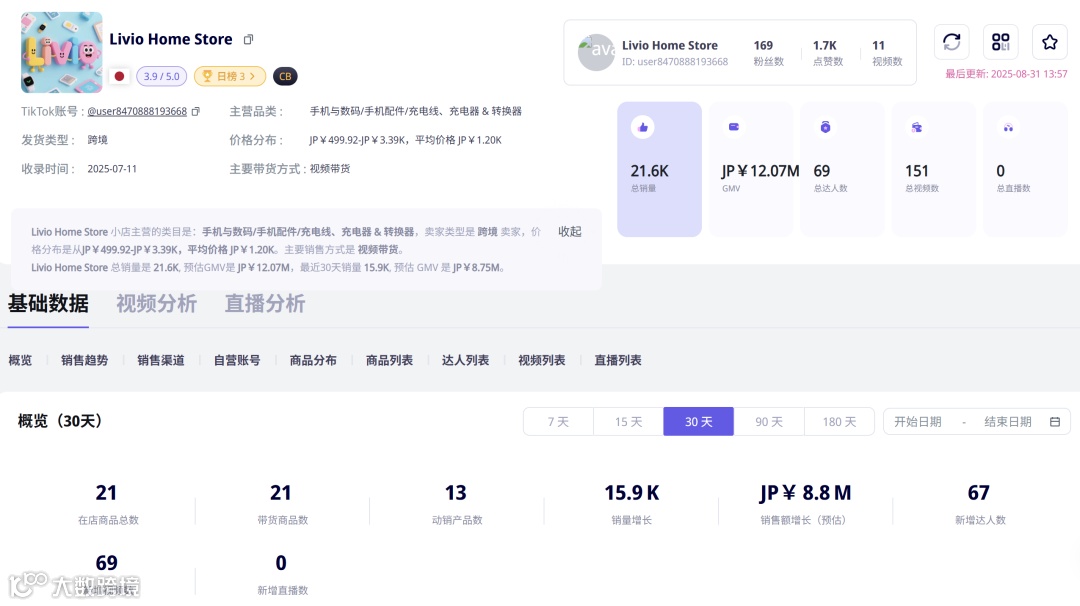Jump to the 销售趋势 section
This screenshot has width=1080, height=606.
coord(84,360)
